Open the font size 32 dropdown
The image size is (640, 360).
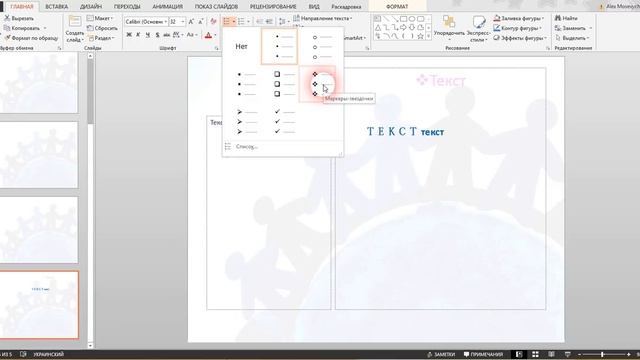[x=183, y=22]
